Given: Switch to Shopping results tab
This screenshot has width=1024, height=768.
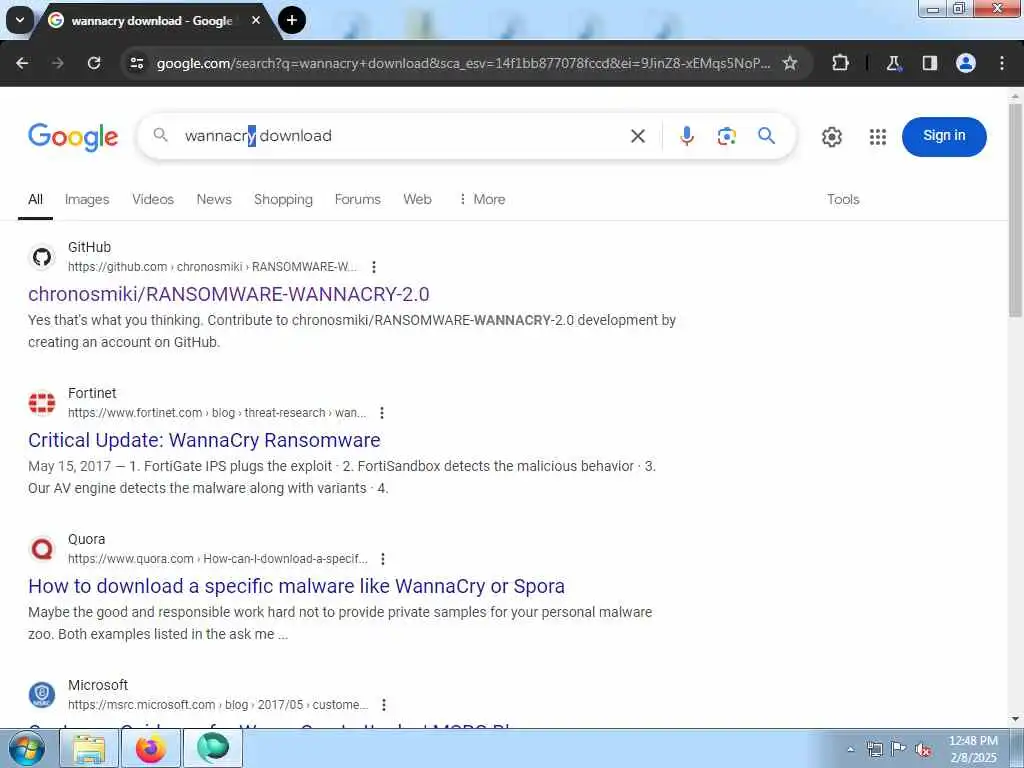Looking at the screenshot, I should tap(283, 199).
